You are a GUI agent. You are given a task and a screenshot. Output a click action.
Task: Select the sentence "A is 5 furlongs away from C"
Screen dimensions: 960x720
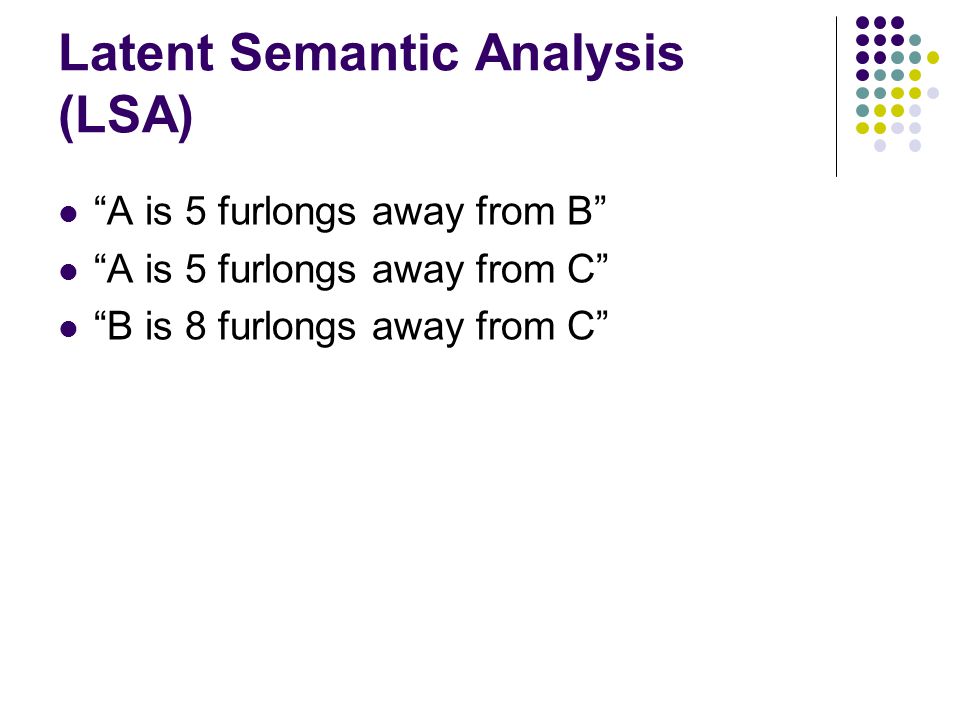351,270
